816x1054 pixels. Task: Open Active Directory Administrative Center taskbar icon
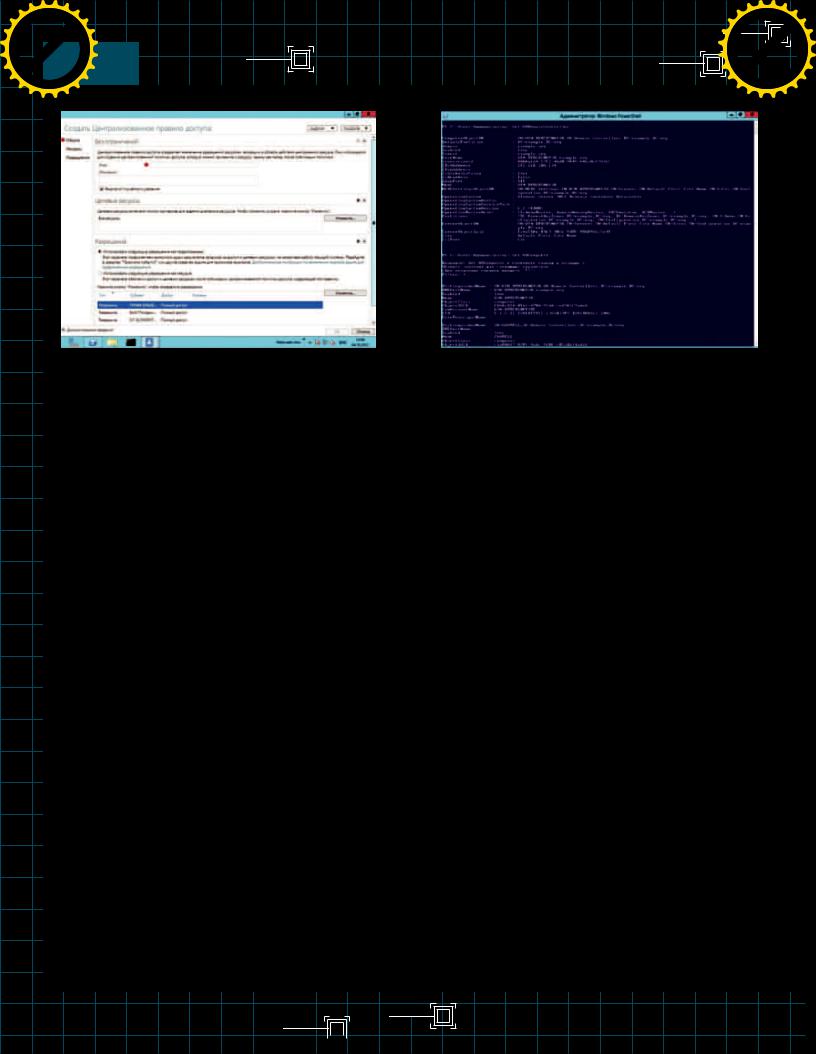(x=149, y=342)
